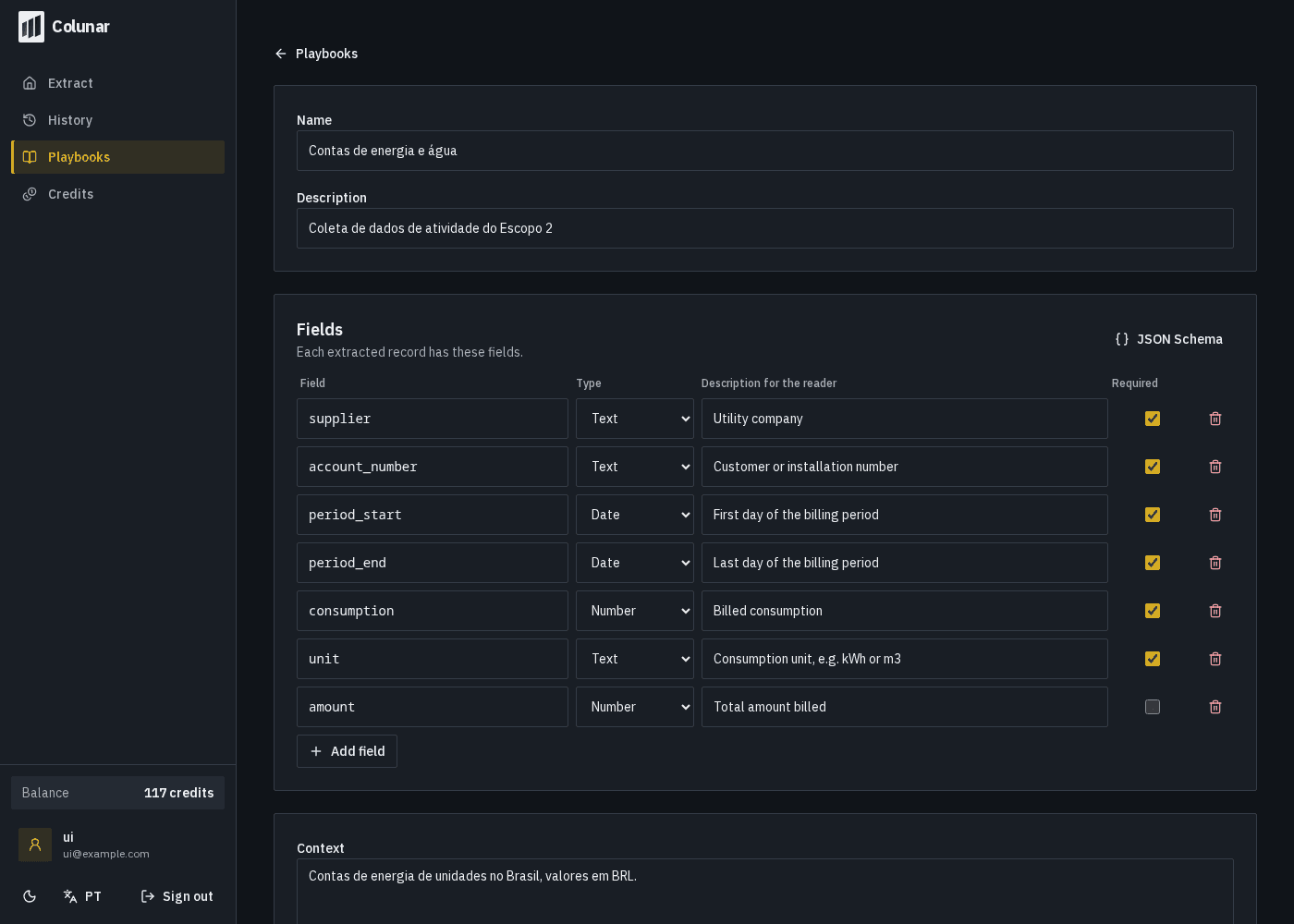Edit the period_start field name

[433, 515]
